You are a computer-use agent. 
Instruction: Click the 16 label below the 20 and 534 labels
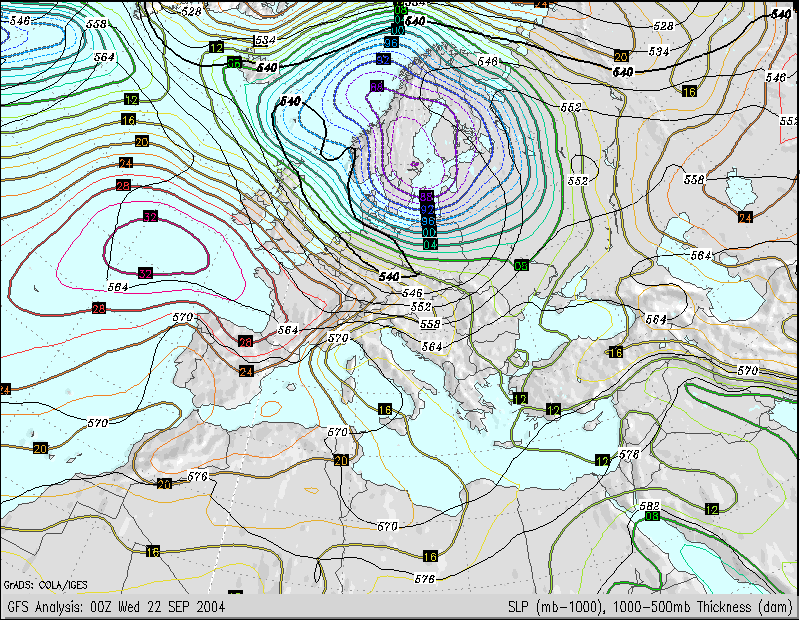688,92
